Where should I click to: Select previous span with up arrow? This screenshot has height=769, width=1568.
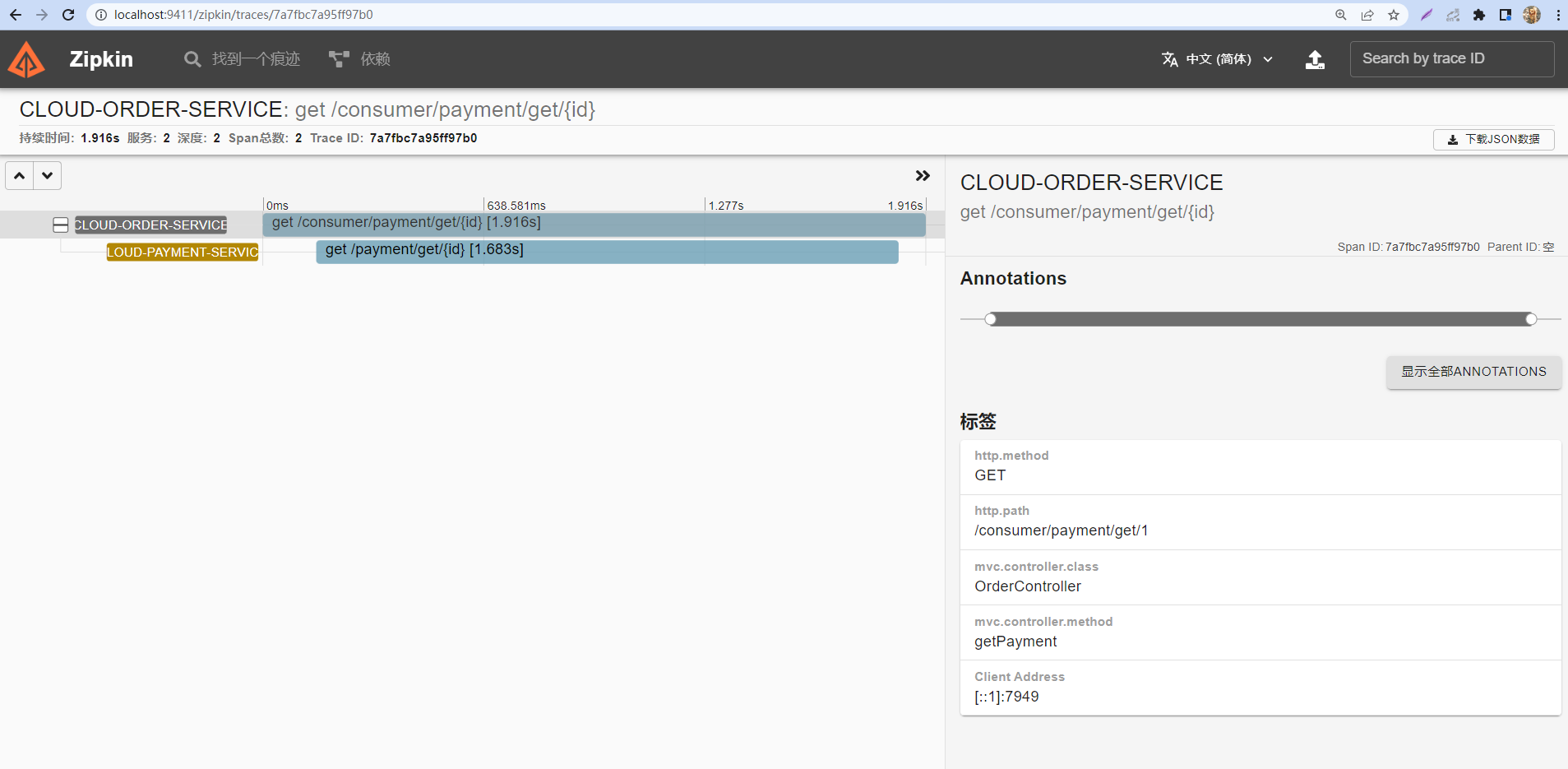point(20,175)
